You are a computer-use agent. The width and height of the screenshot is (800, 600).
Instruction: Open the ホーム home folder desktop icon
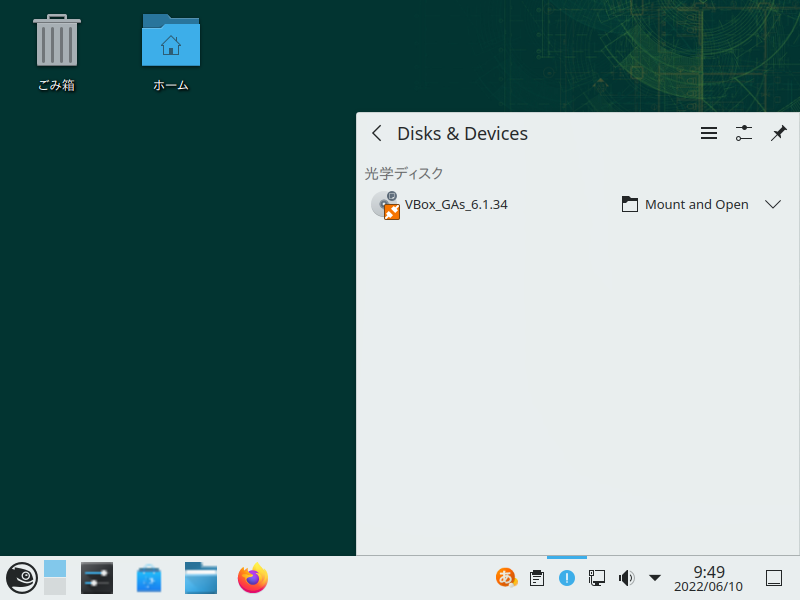pos(171,53)
